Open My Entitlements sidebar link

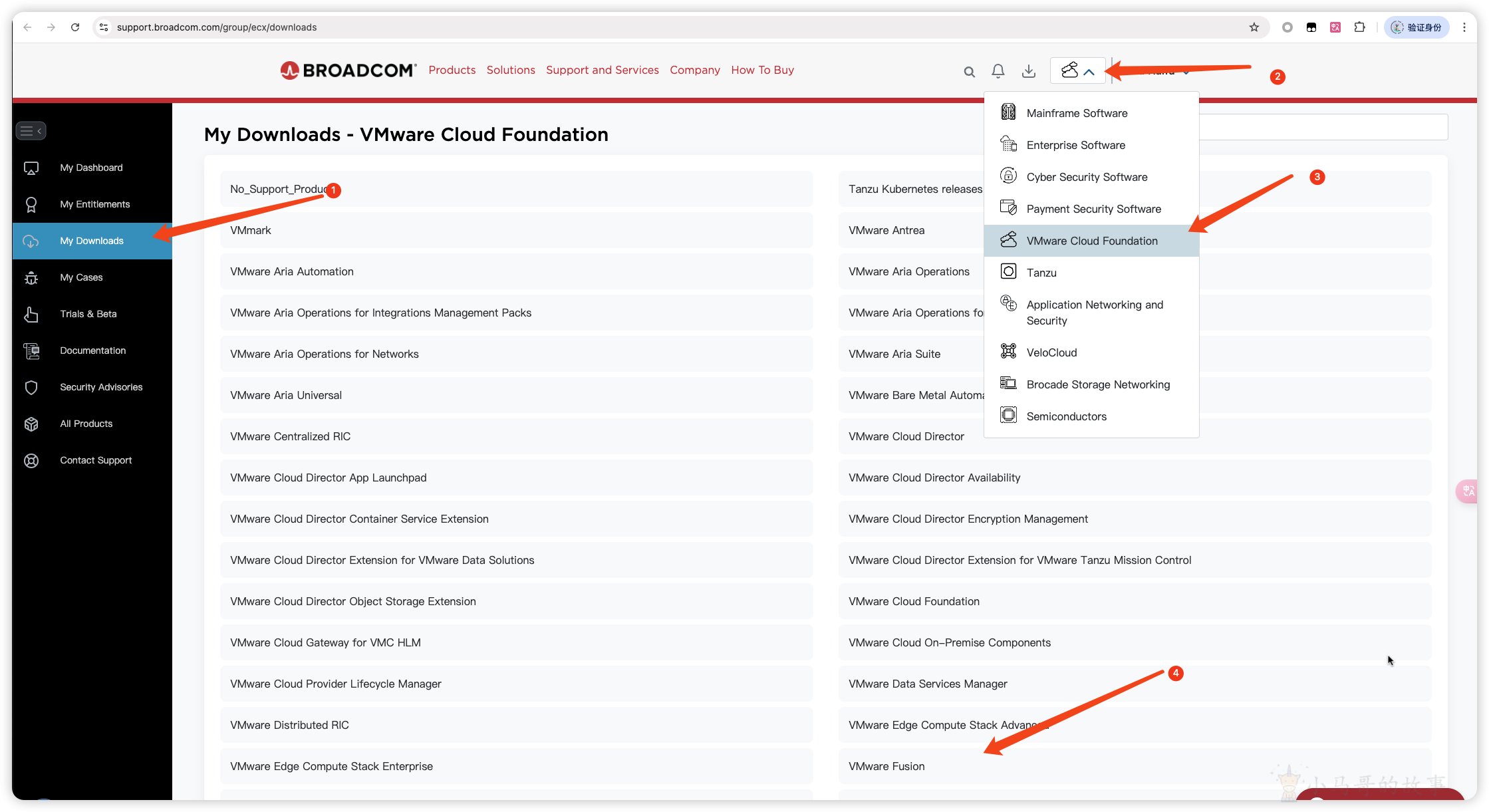(92, 204)
